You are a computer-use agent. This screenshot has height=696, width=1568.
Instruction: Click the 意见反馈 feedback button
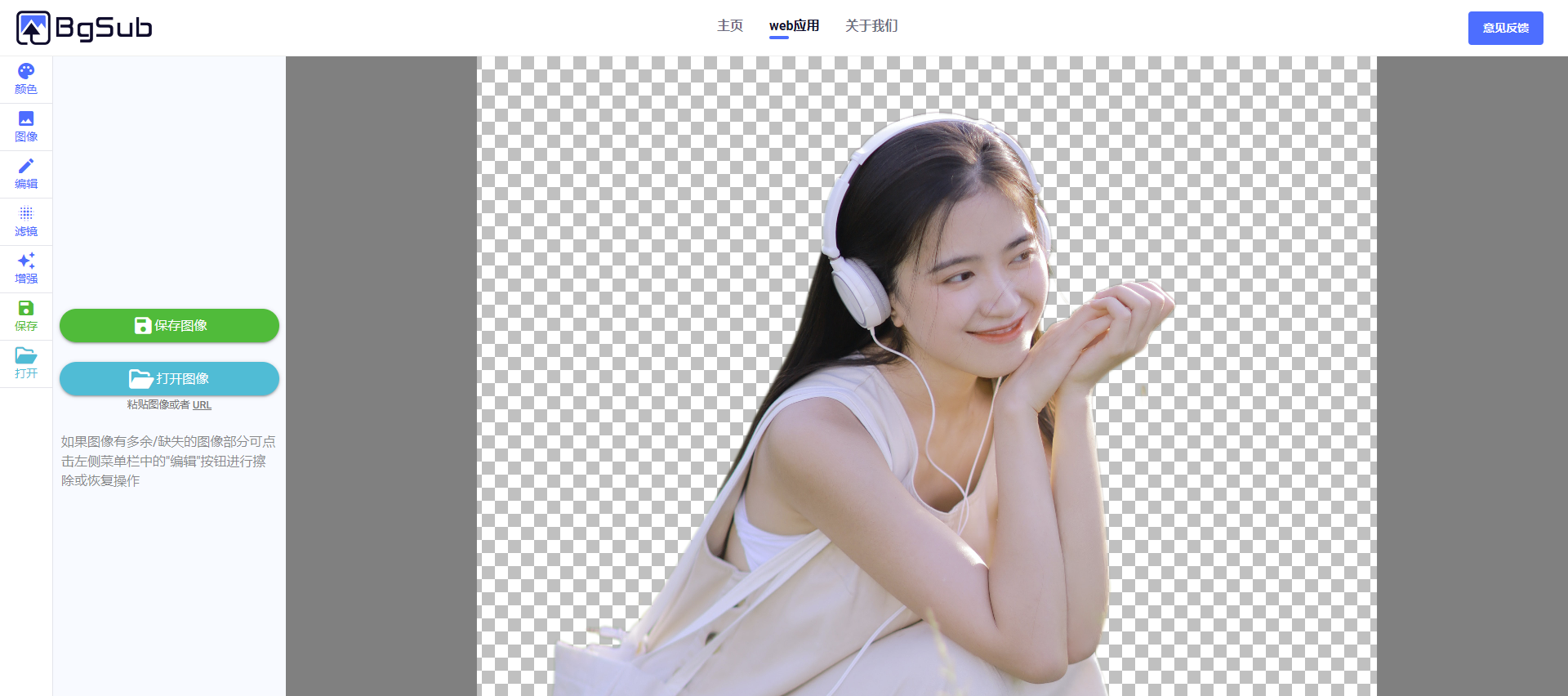(1505, 28)
